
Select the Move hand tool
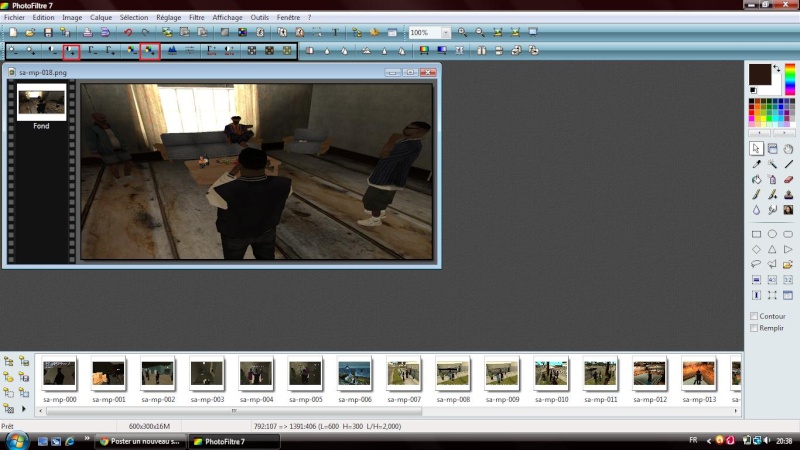coord(788,149)
